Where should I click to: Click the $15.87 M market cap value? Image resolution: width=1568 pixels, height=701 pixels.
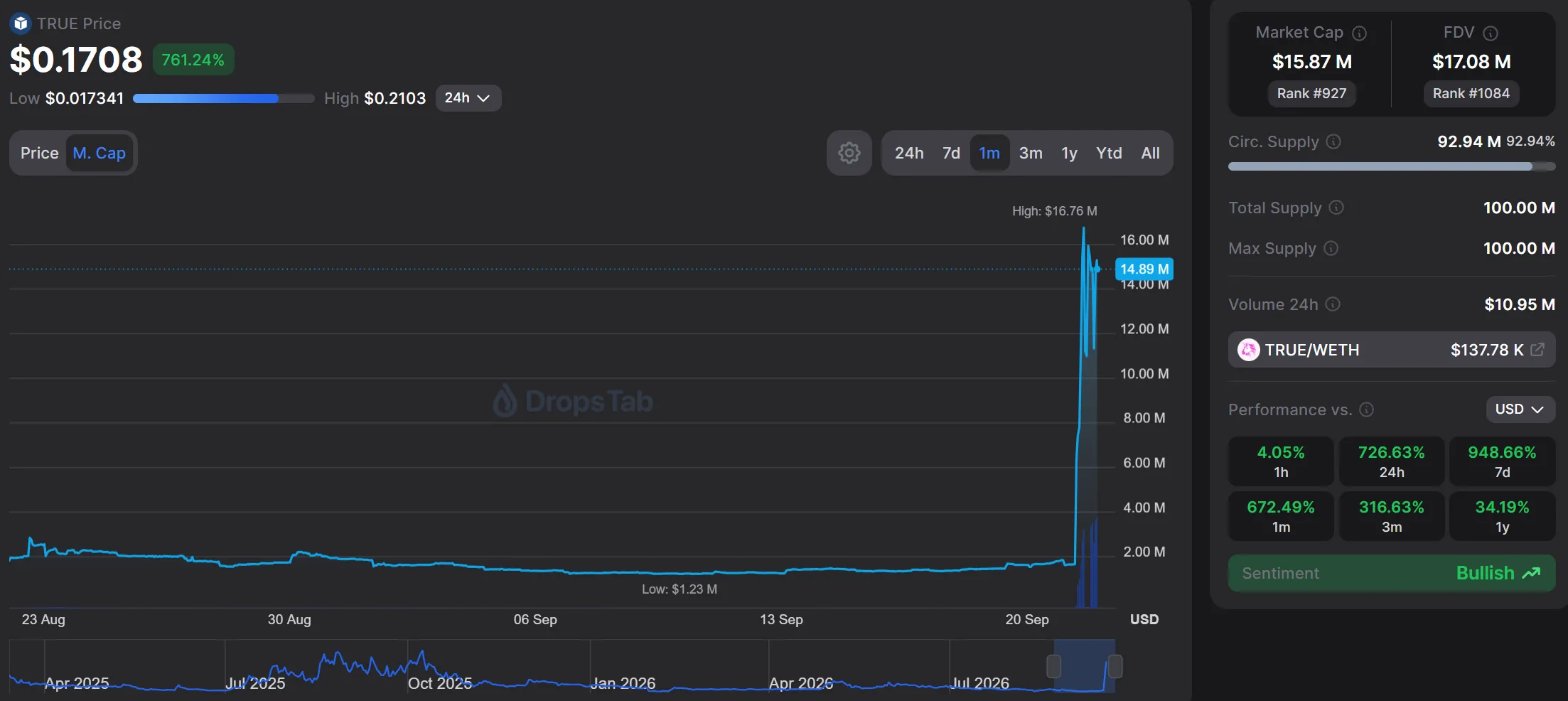click(x=1312, y=62)
